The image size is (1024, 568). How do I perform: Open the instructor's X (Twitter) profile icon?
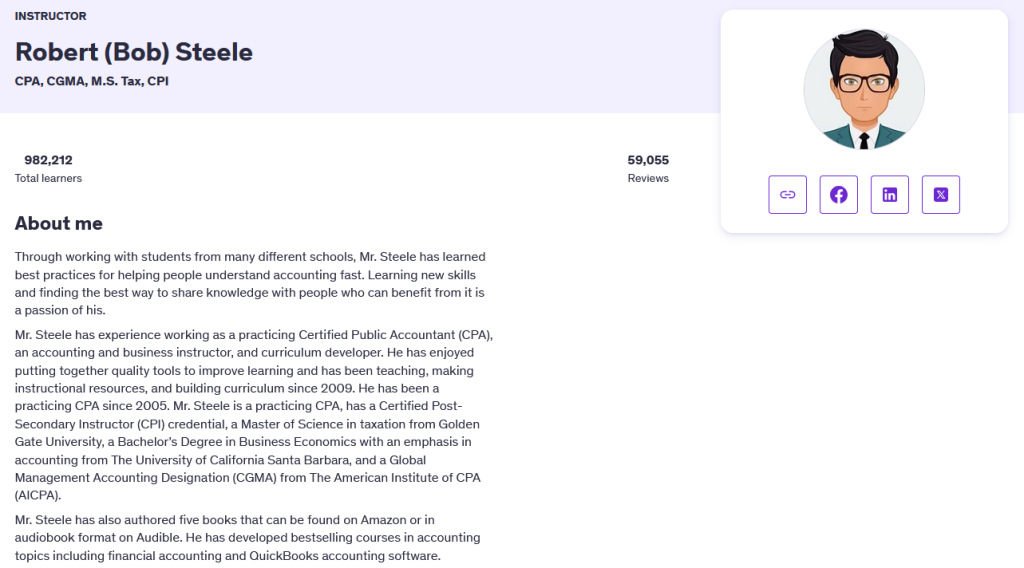click(x=940, y=195)
